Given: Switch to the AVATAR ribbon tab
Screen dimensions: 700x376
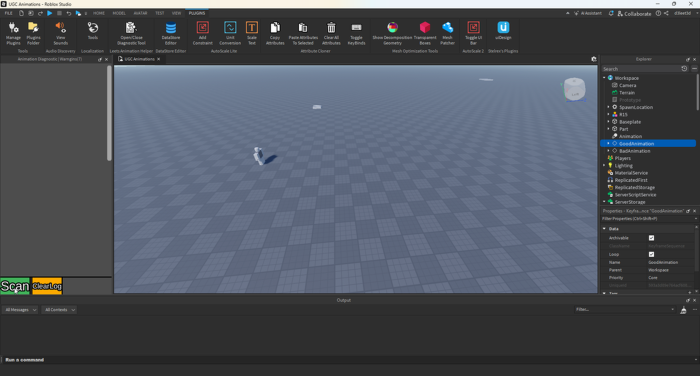Looking at the screenshot, I should [x=140, y=13].
